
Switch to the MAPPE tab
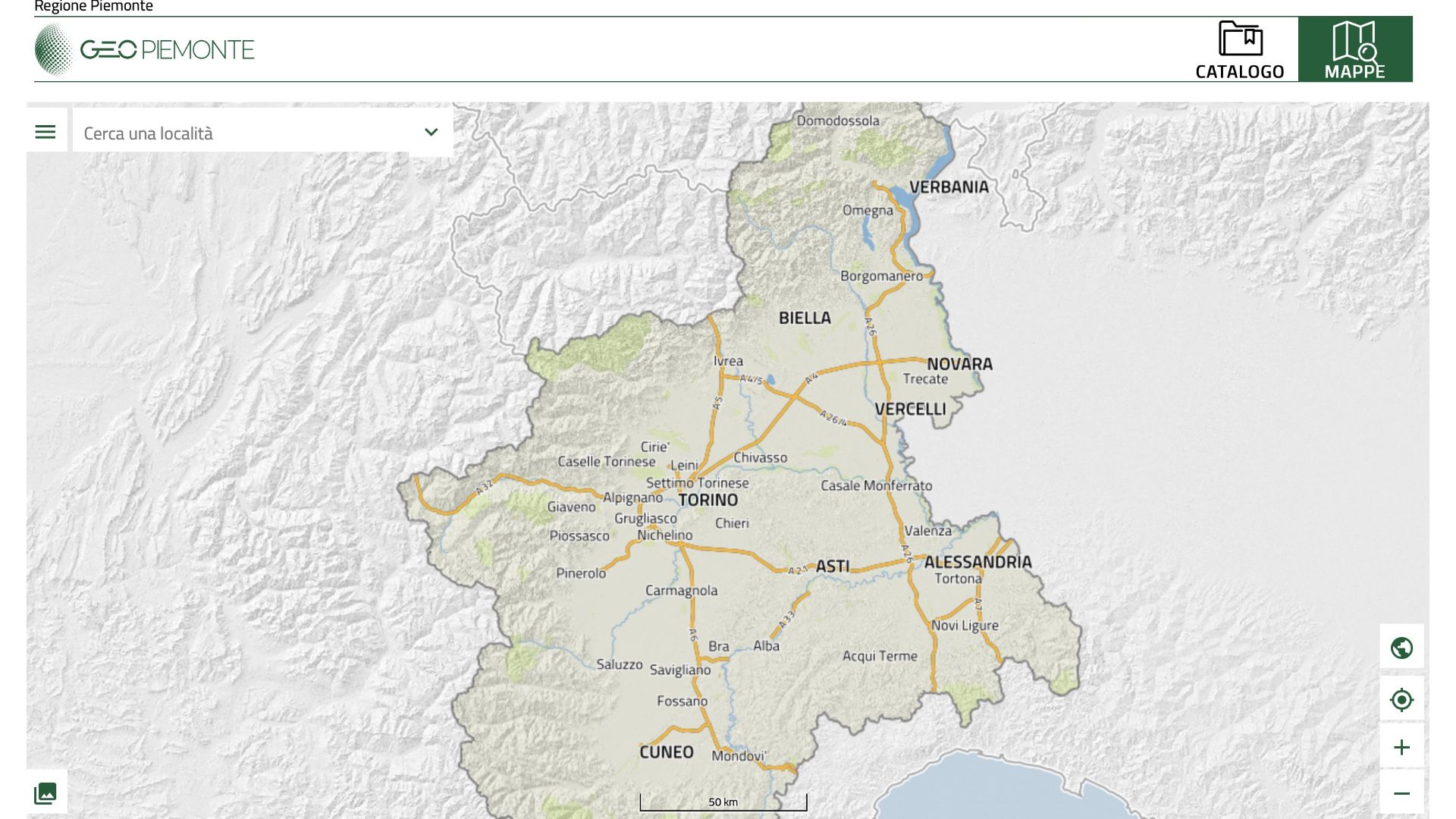pos(1354,49)
